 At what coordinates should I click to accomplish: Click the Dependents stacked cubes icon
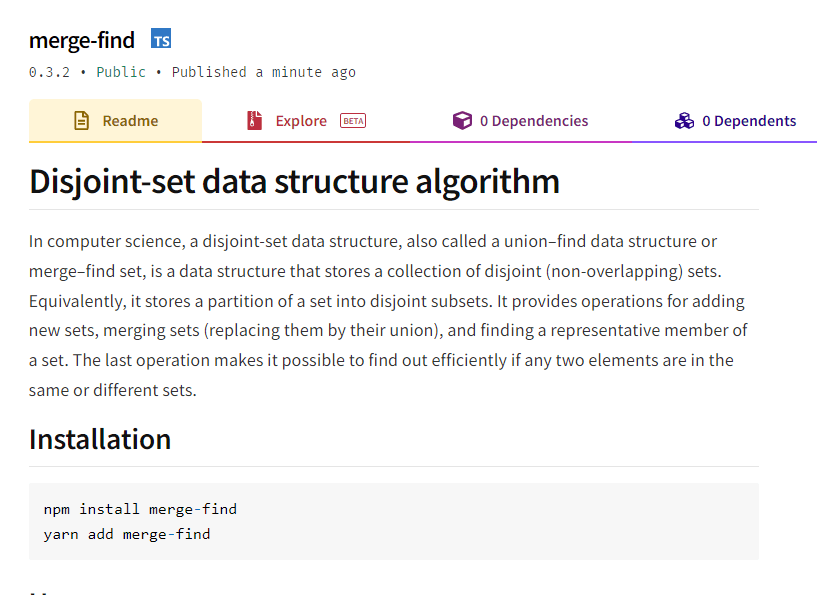point(684,121)
